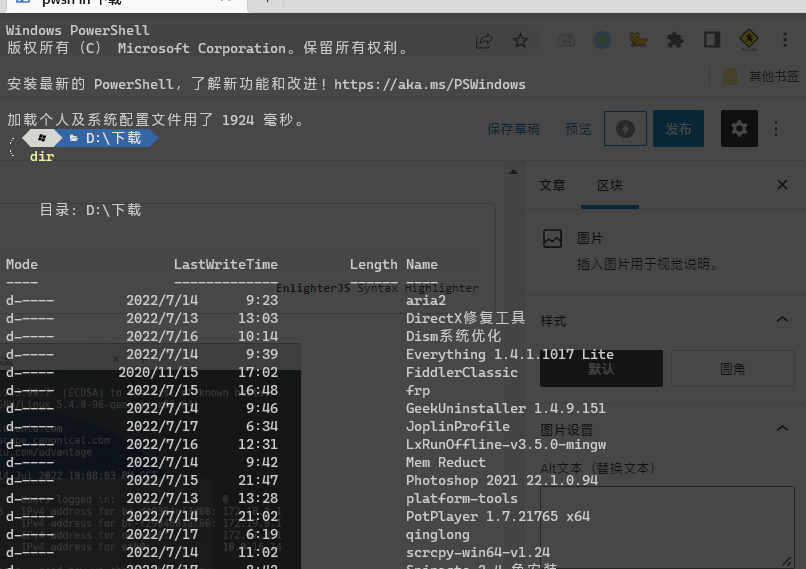
Task: Click the 'scrcpy-win64-v1.24' entry
Action: [478, 553]
